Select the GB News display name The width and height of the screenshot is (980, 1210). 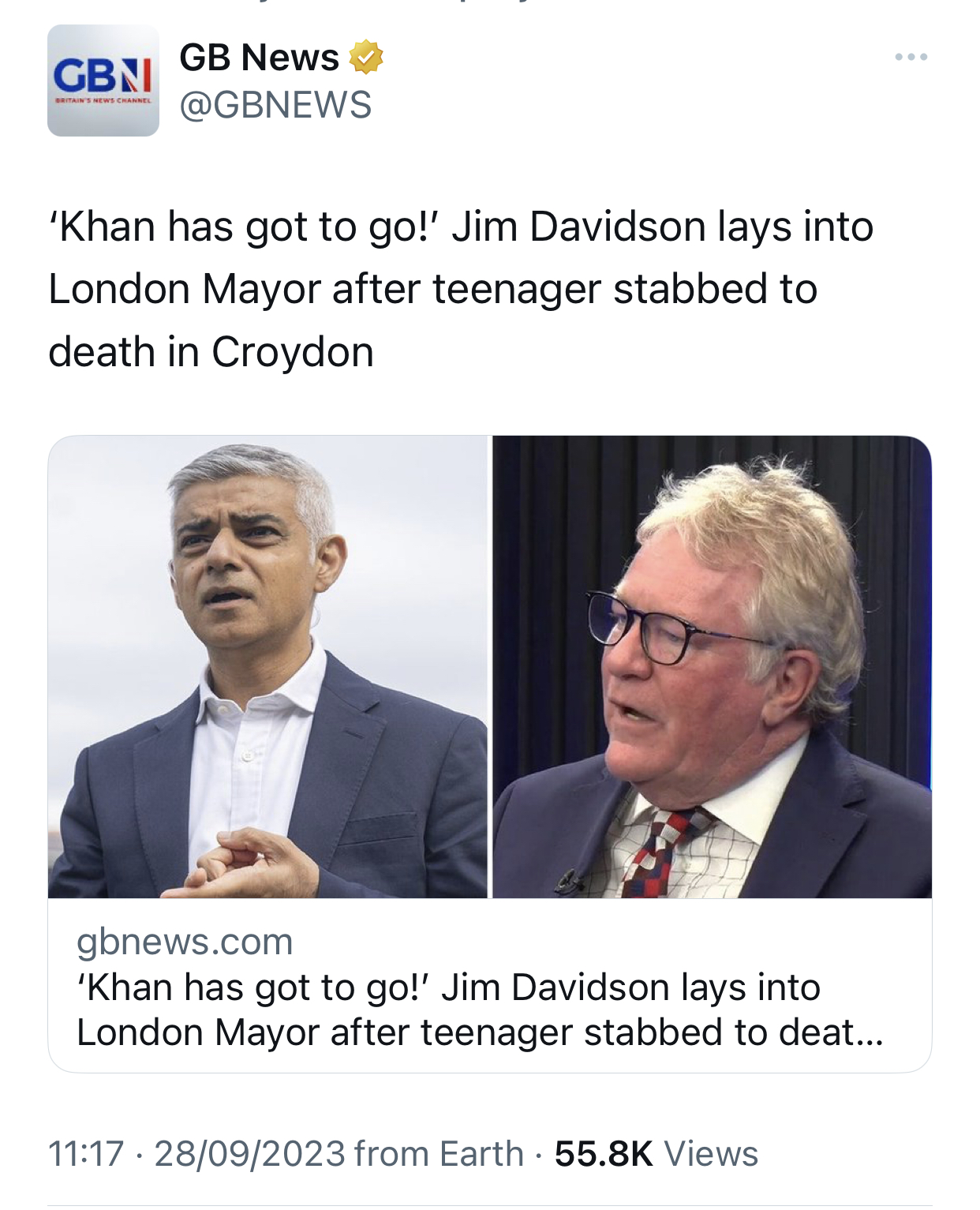tap(259, 57)
